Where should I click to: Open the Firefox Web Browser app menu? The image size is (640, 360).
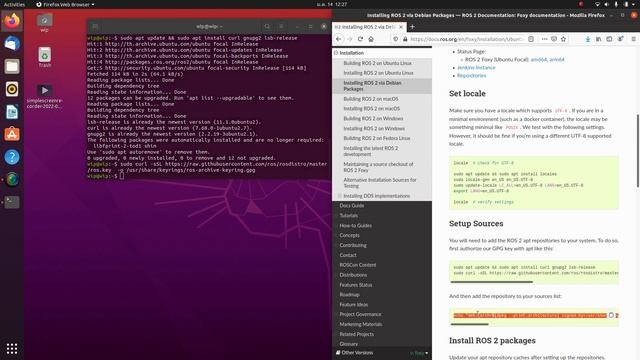pos(65,4)
